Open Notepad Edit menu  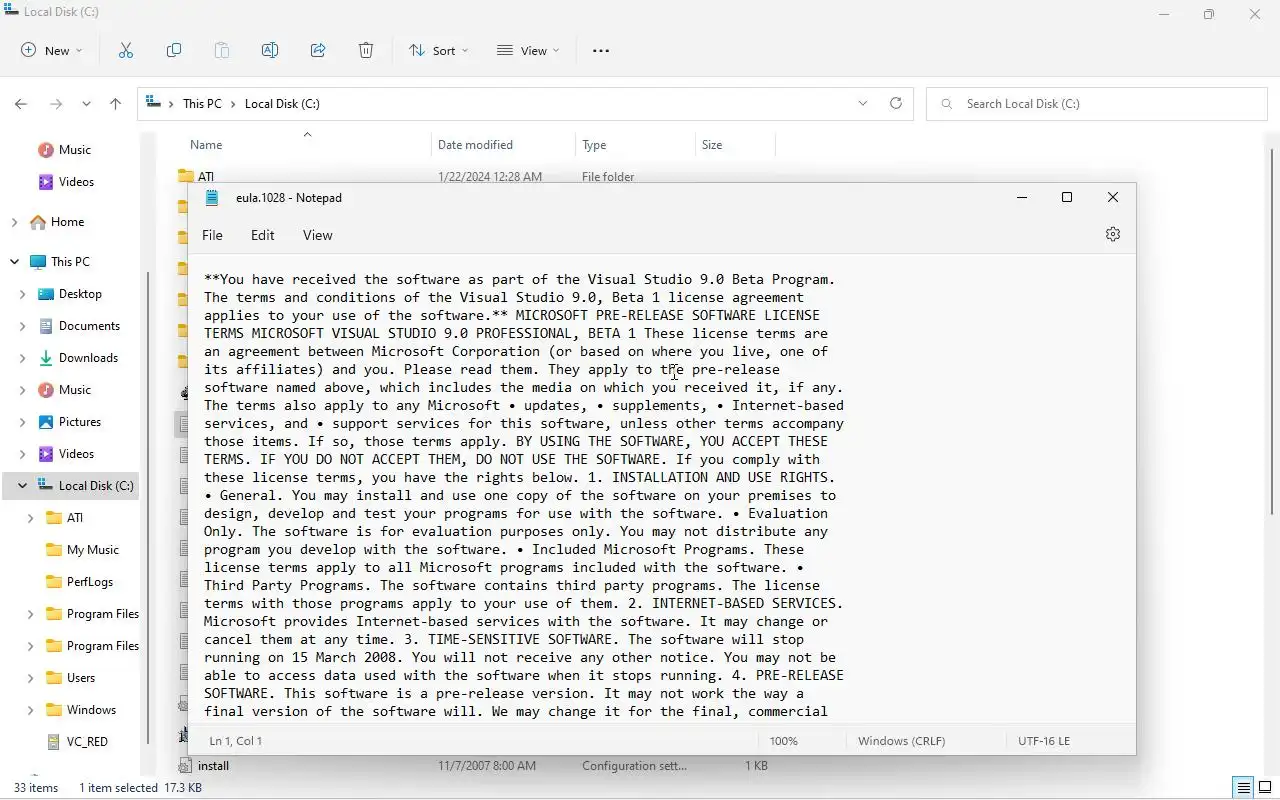tap(263, 235)
